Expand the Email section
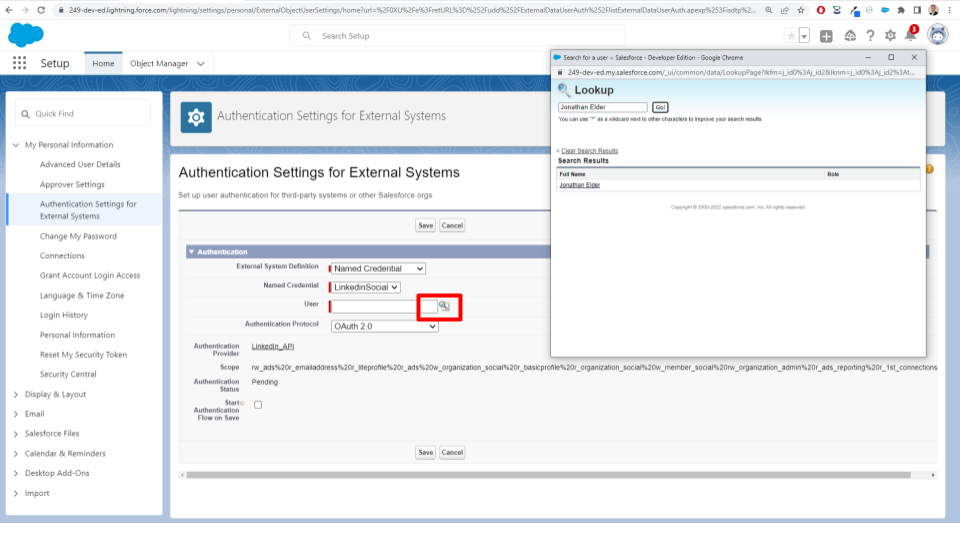 (16, 414)
